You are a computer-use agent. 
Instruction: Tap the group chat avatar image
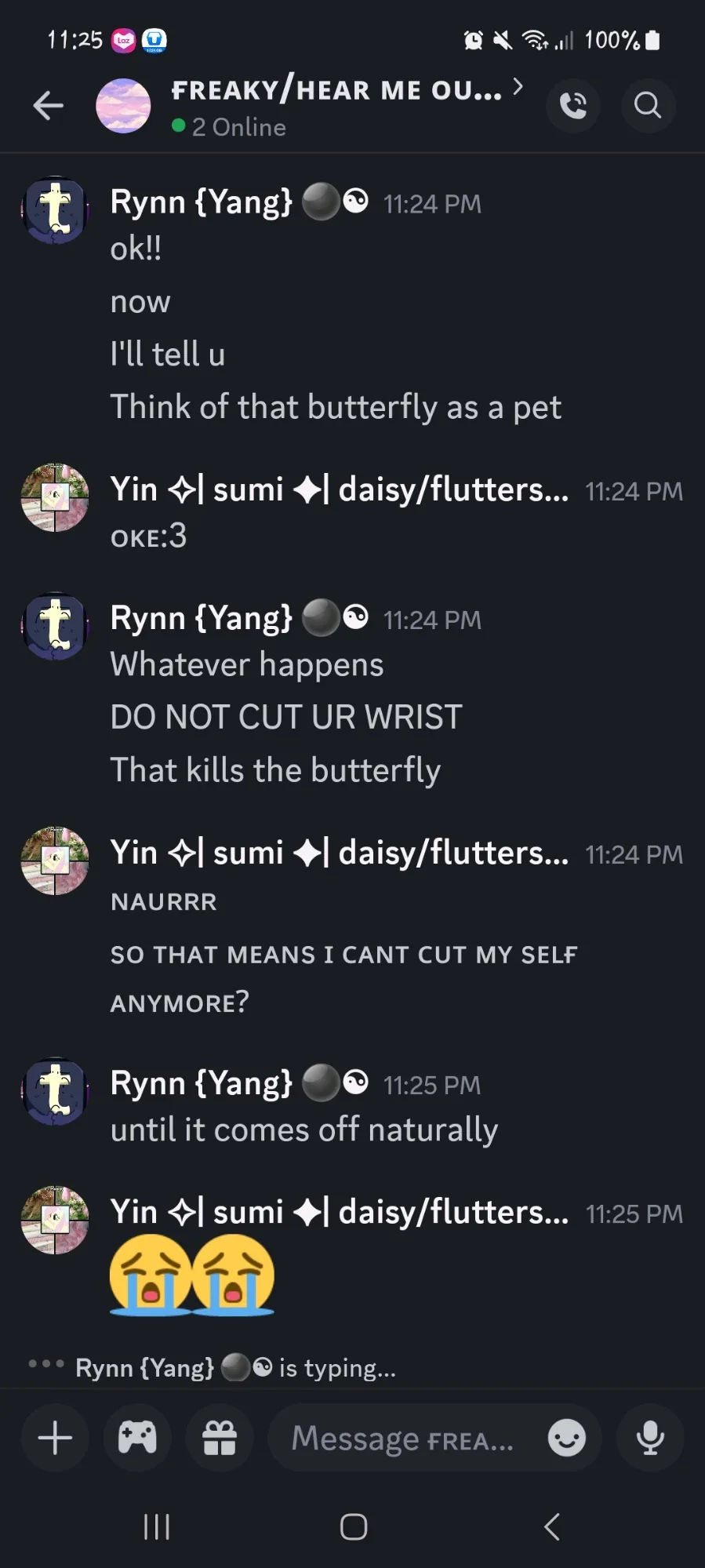[123, 106]
